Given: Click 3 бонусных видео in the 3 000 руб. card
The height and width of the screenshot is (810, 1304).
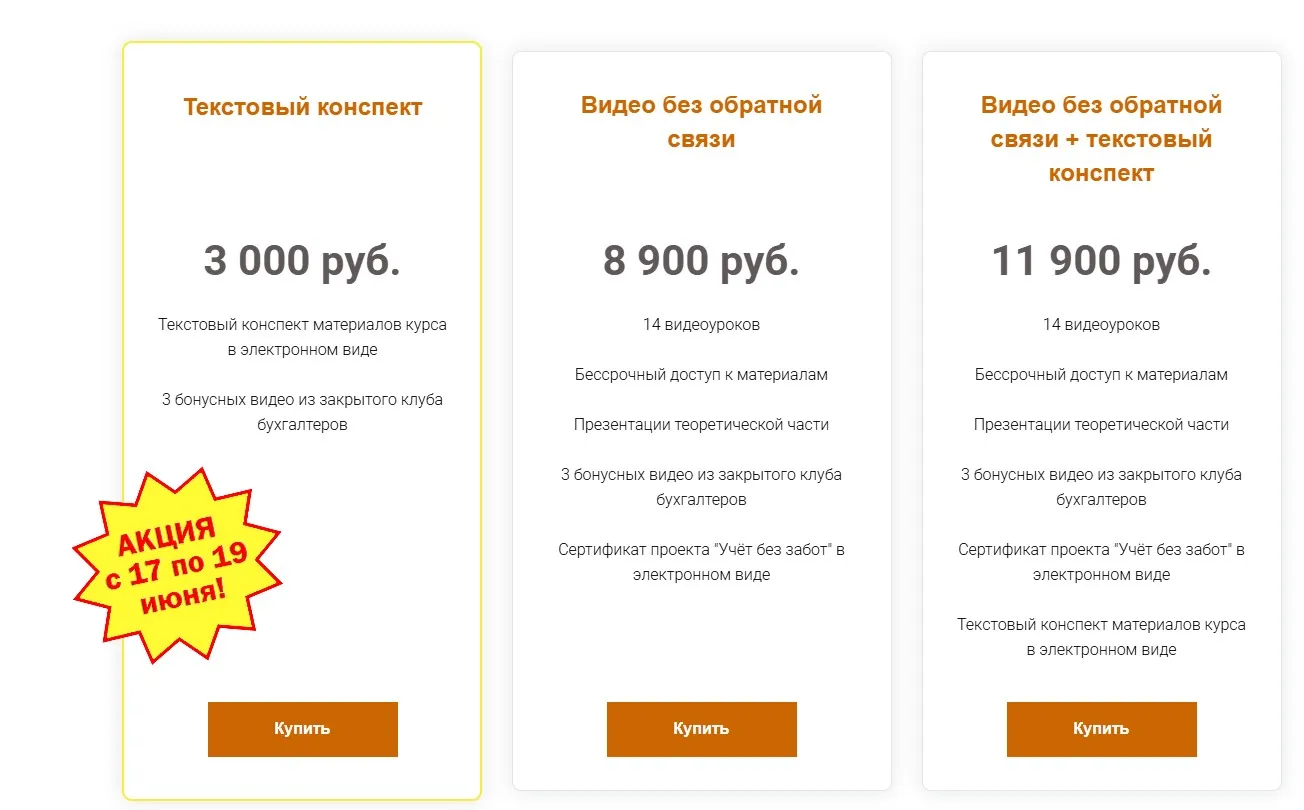Looking at the screenshot, I should [x=302, y=412].
